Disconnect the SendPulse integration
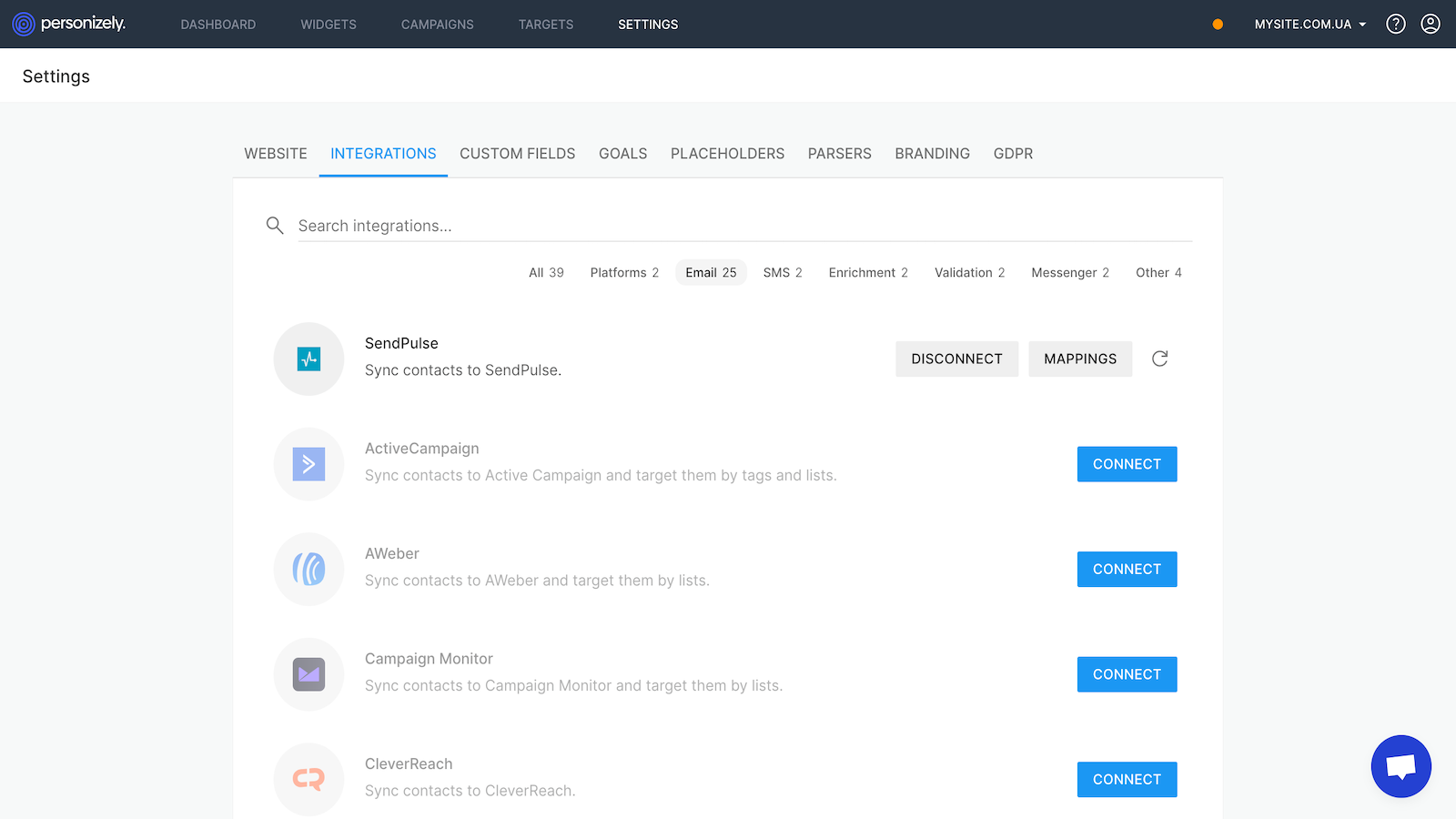 956,359
